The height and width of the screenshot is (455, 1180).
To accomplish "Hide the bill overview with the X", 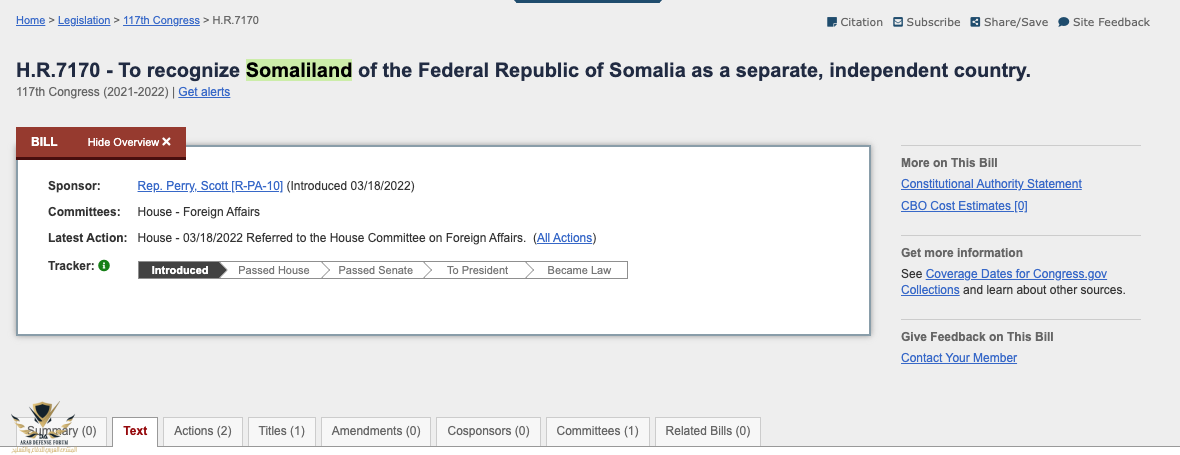I will pyautogui.click(x=166, y=142).
